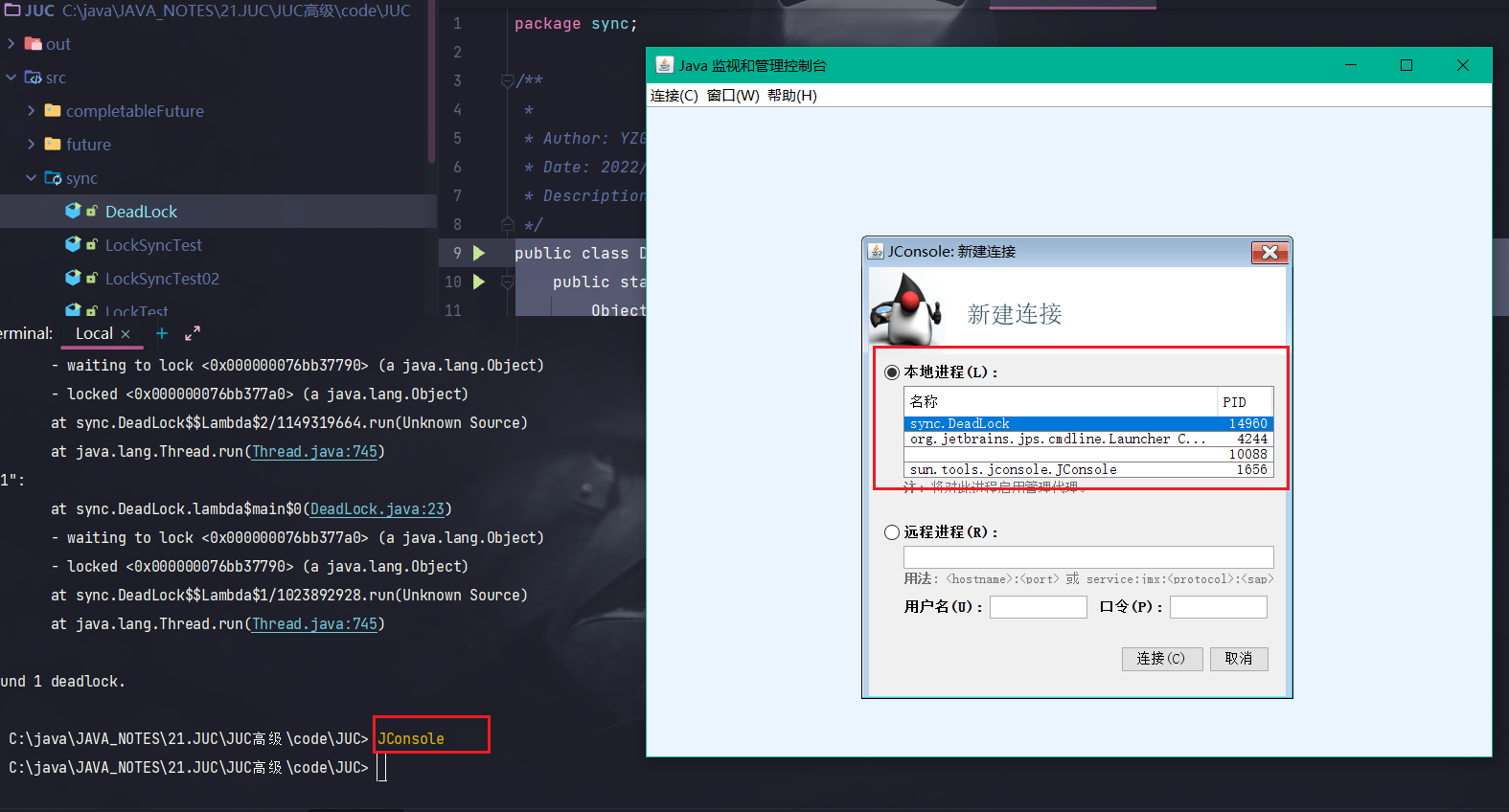Viewport: 1509px width, 812px height.
Task: Open the first Thread.java:745 link
Action: [314, 451]
